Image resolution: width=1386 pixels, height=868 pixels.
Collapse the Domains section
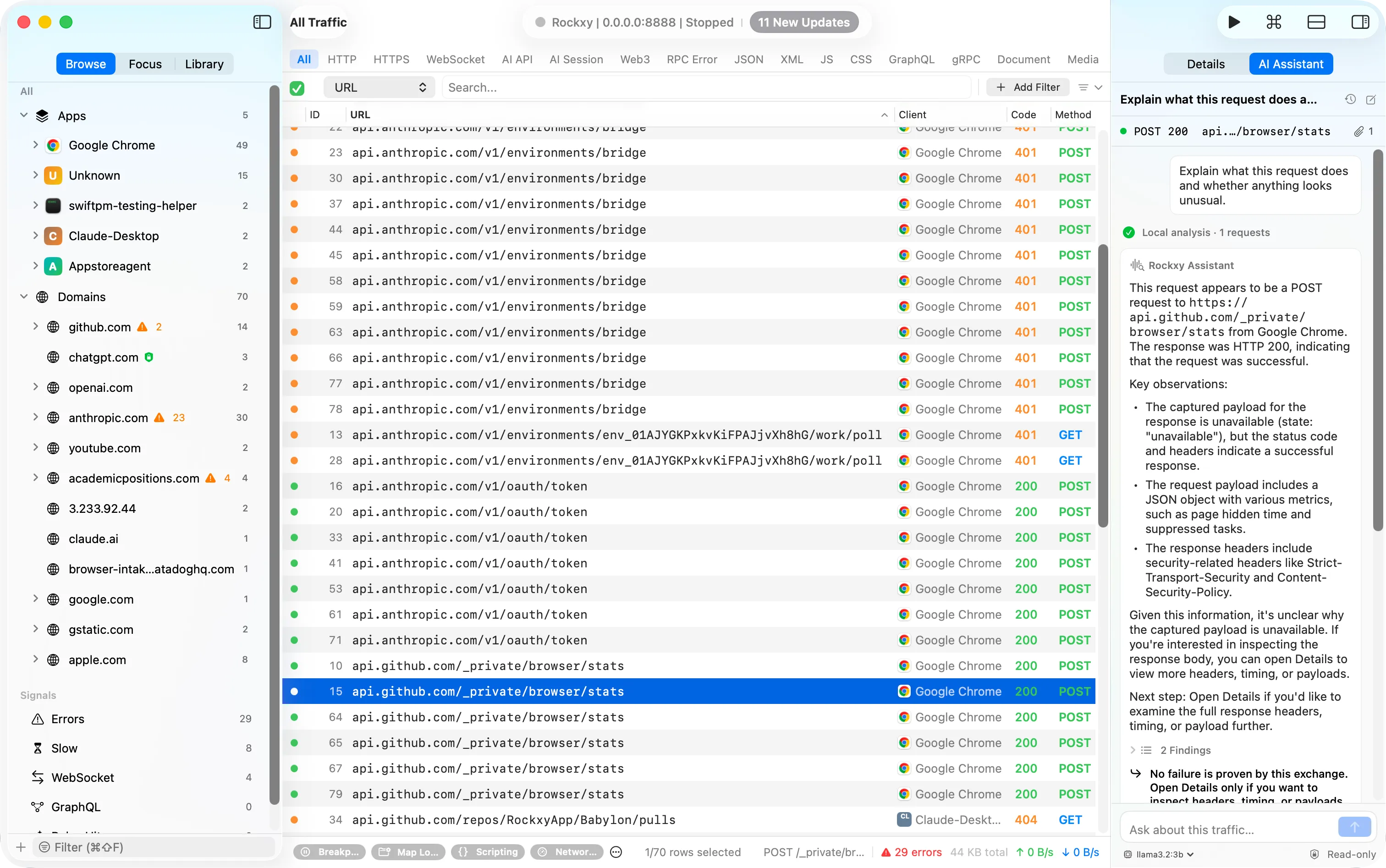tap(24, 297)
